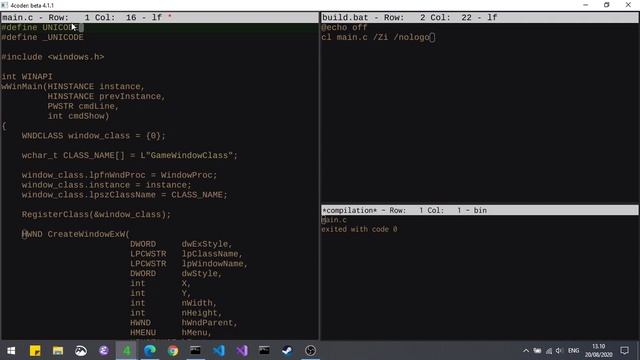Click the 'HINSTANCE prevInstance,' line
Screen dimensions: 640x360
click(x=106, y=96)
